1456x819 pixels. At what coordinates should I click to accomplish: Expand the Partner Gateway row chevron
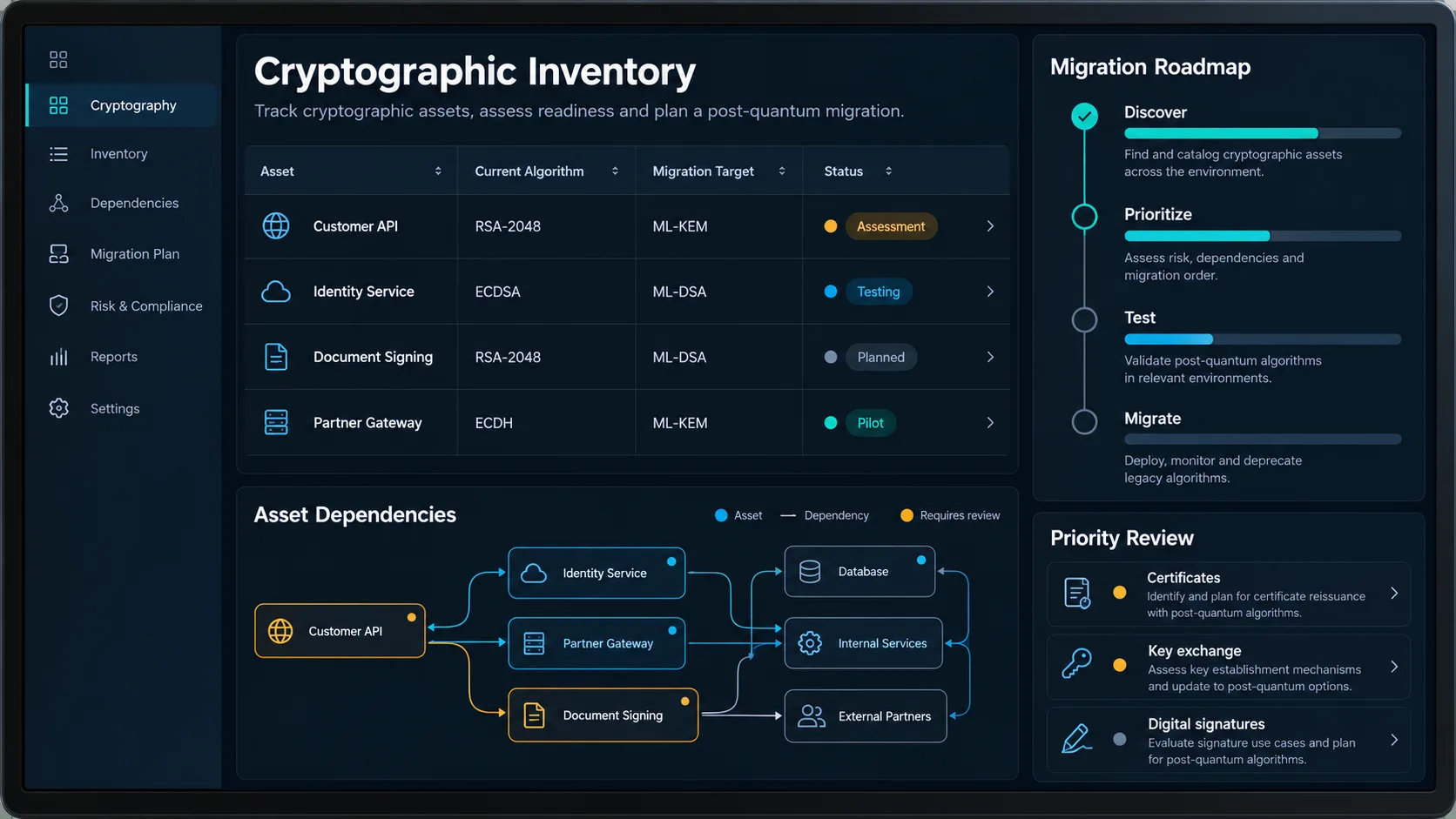click(x=990, y=423)
